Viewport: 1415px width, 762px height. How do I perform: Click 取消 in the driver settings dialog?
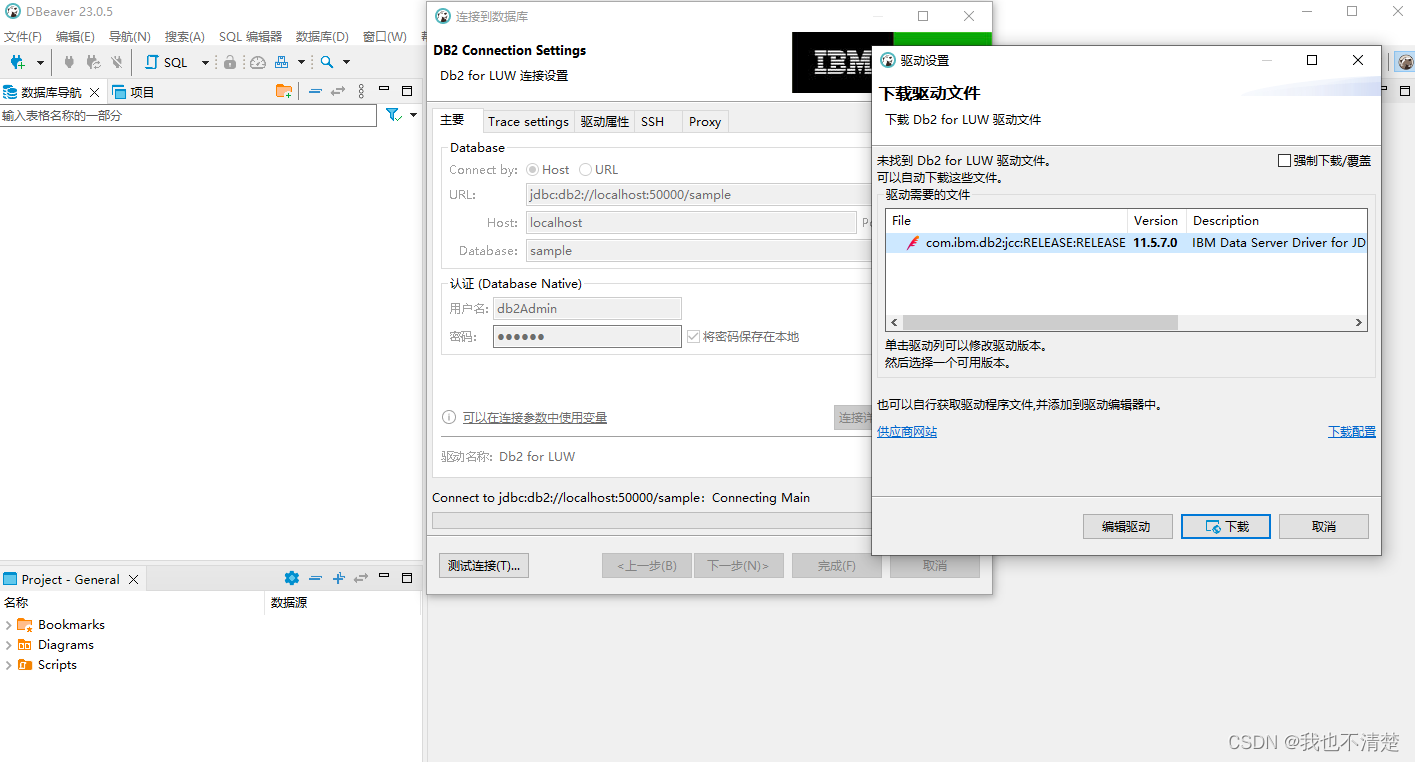pyautogui.click(x=1324, y=527)
